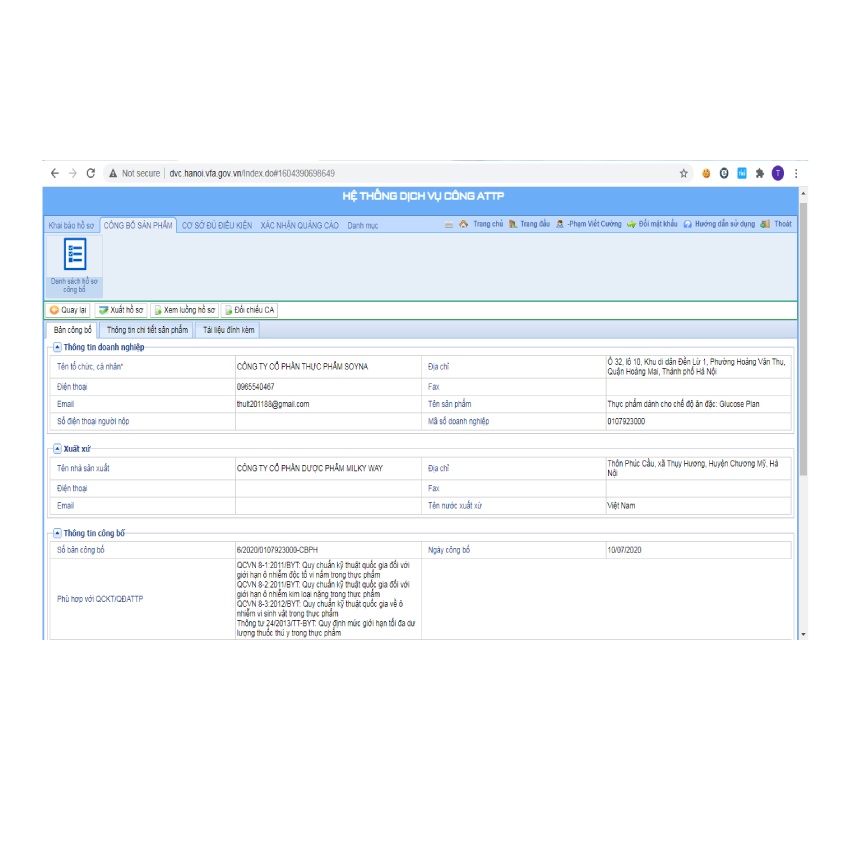This screenshot has width=842, height=842.
Task: Click the Quay lại back button
Action: click(69, 310)
